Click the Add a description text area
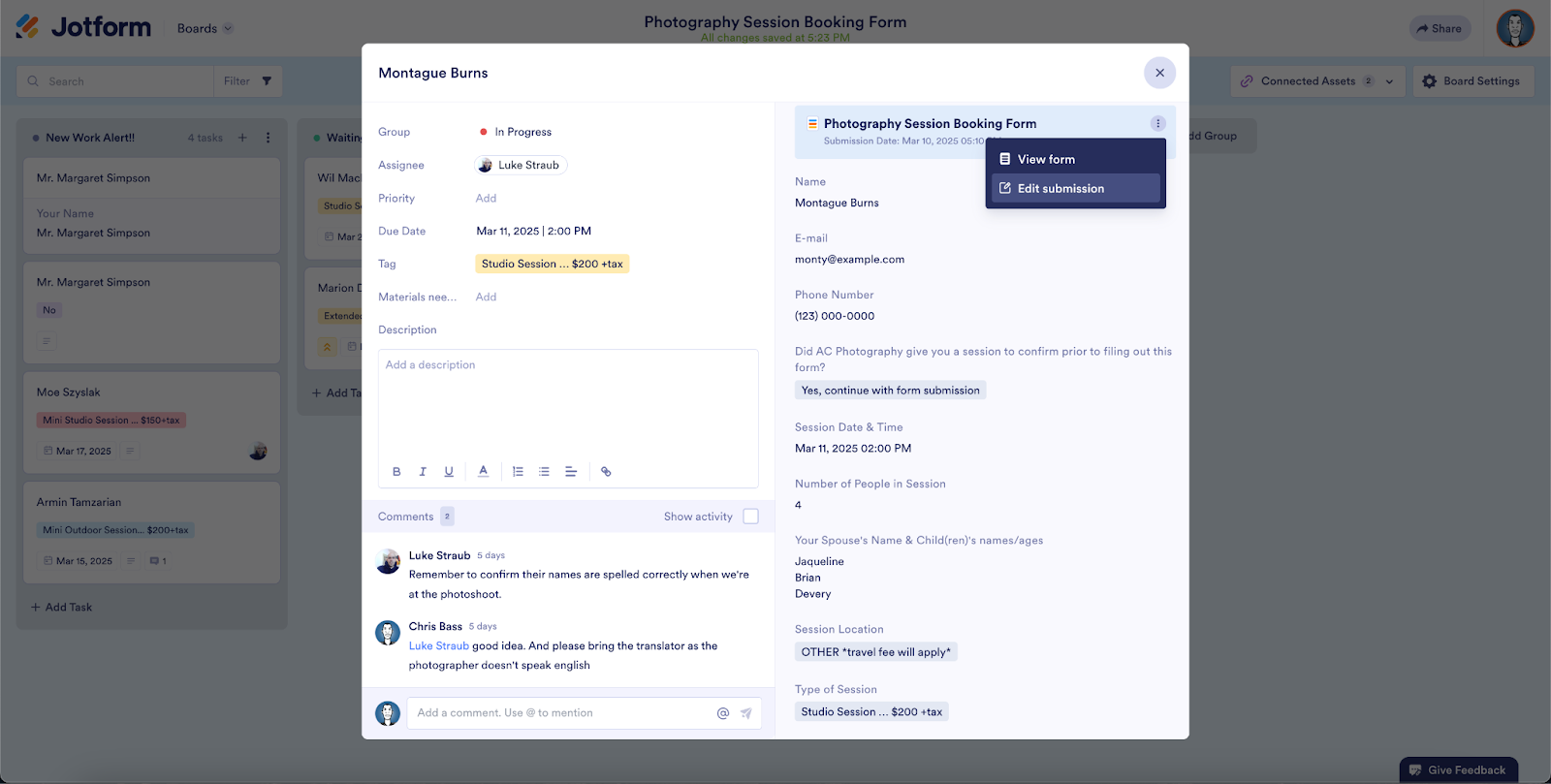The width and height of the screenshot is (1551, 784). [x=567, y=402]
